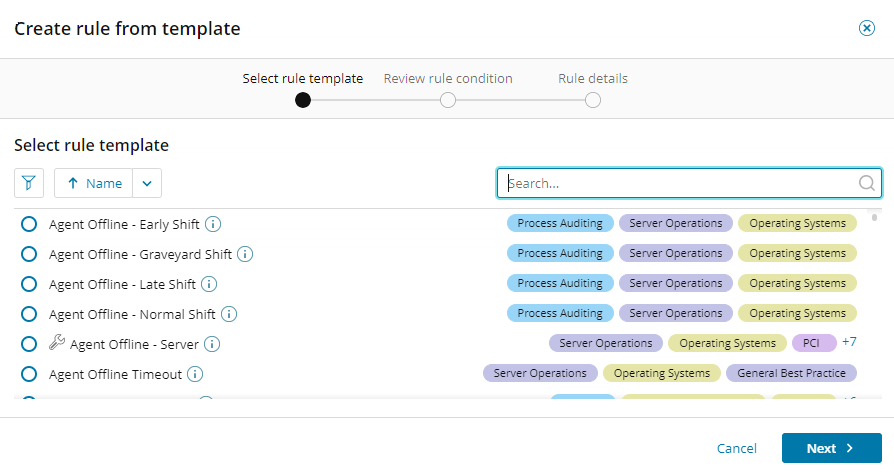Choose the Agent Offline Timeout radio option
The image size is (894, 473).
[x=29, y=374]
